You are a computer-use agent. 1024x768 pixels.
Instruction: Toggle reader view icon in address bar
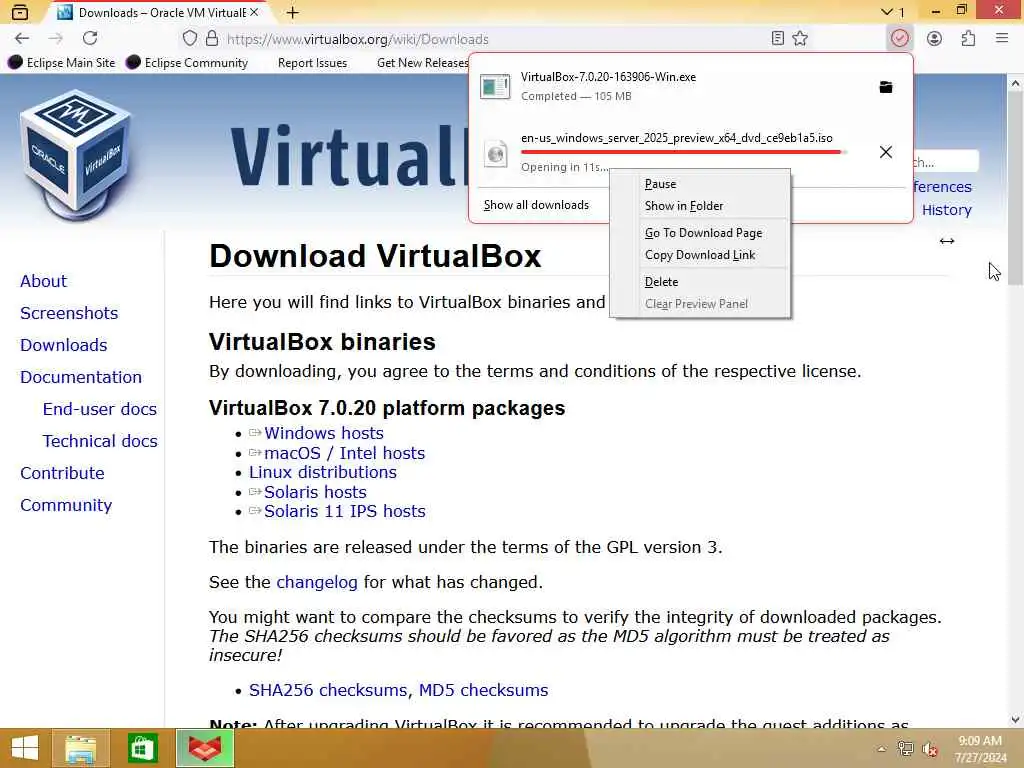click(777, 39)
